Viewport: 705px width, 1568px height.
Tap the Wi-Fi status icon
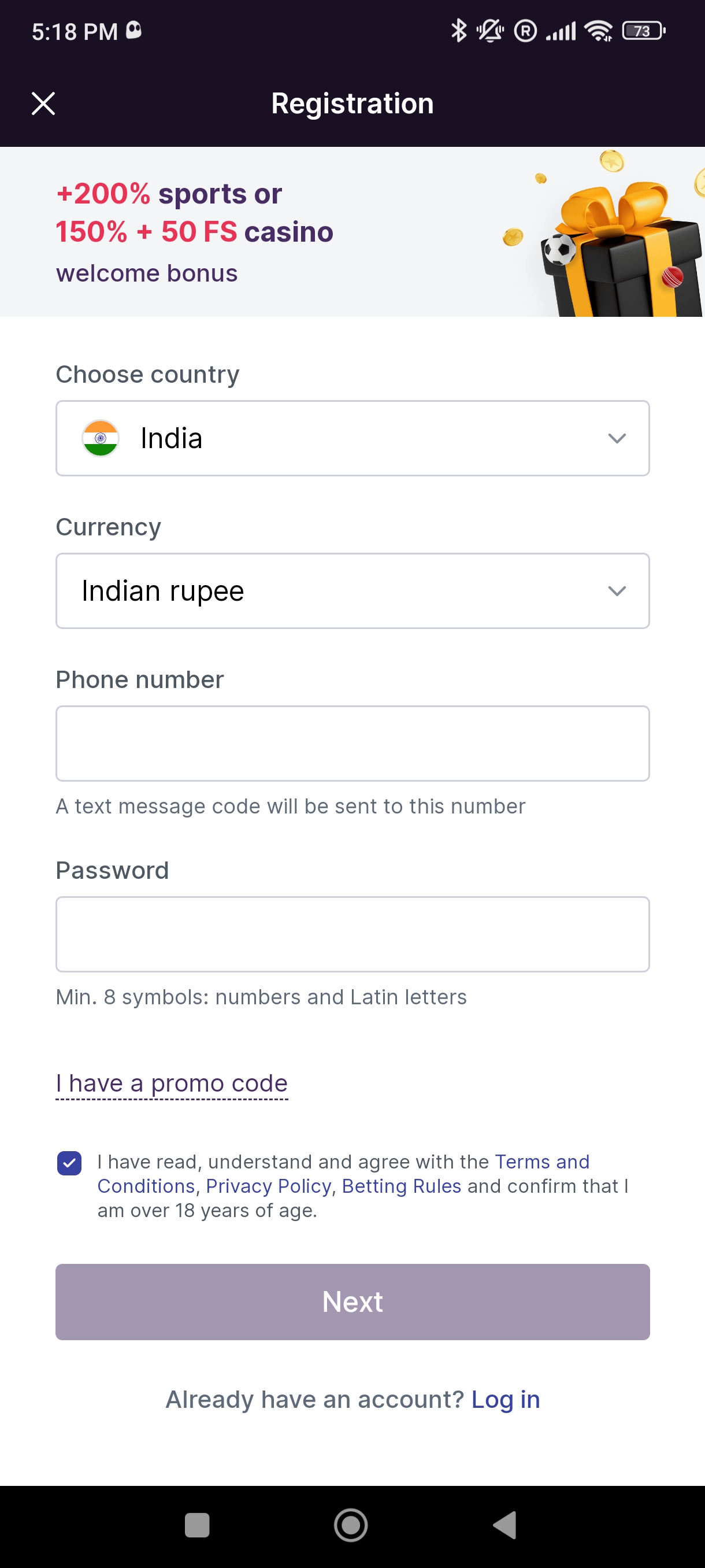[599, 31]
